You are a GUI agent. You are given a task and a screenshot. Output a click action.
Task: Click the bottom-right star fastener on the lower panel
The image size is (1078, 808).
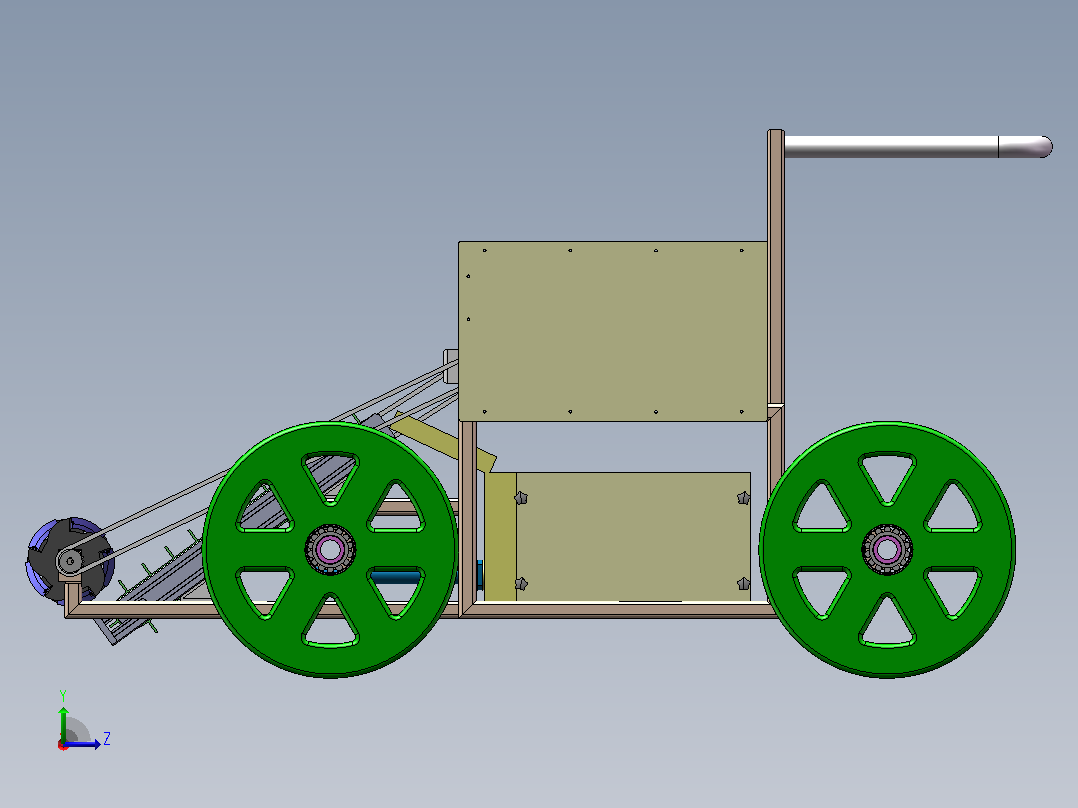coord(743,584)
